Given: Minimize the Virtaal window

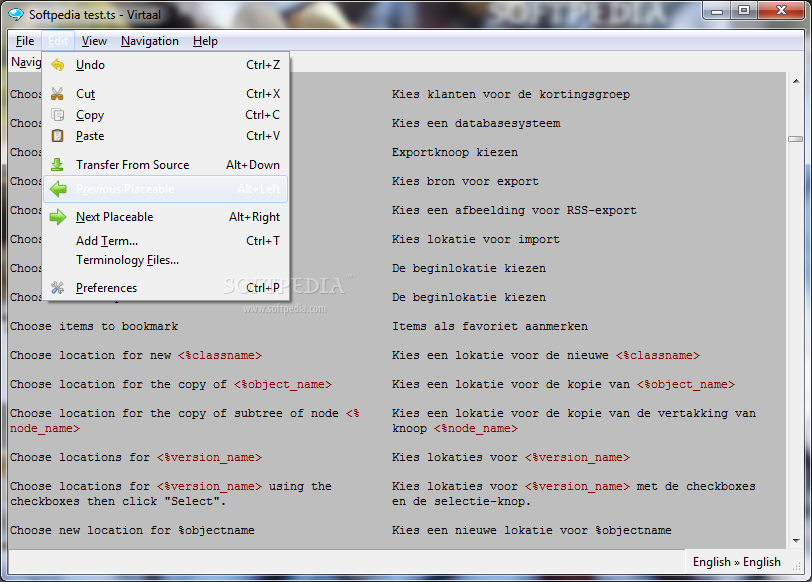Looking at the screenshot, I should point(717,11).
